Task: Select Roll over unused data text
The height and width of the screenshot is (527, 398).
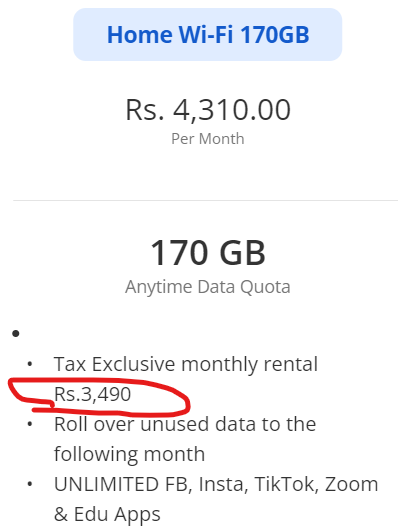Action: coord(185,424)
